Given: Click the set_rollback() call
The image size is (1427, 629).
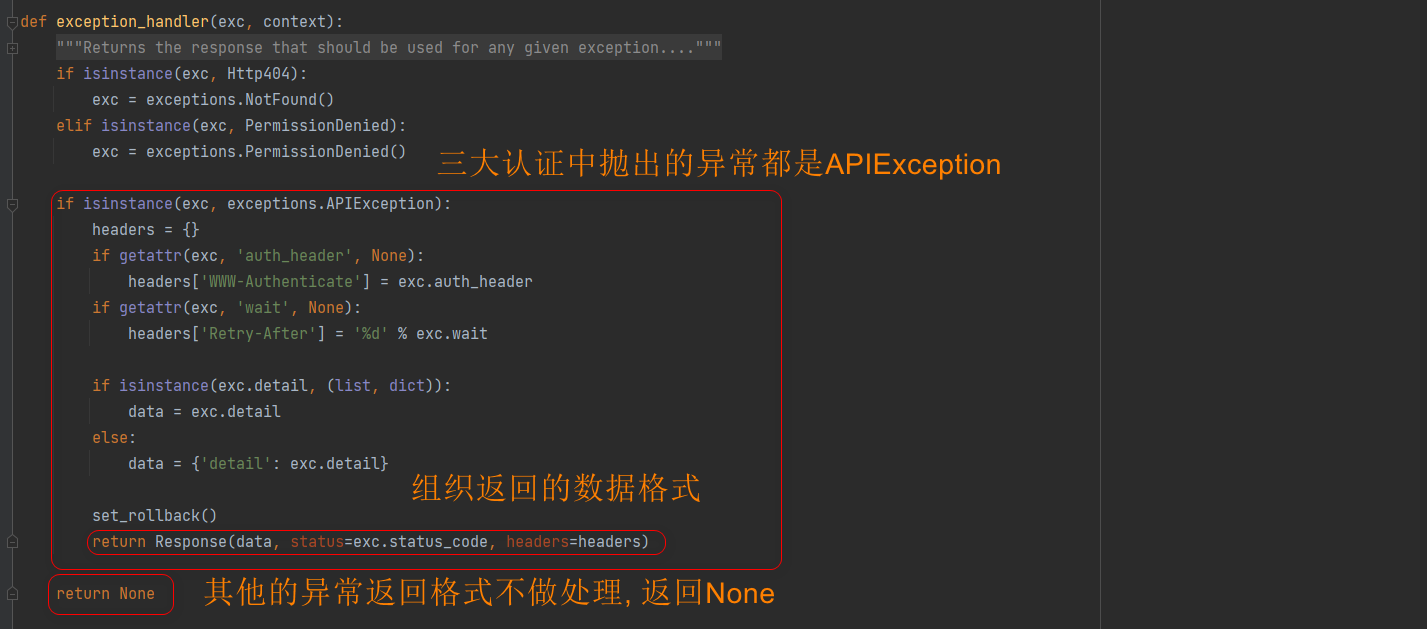Looking at the screenshot, I should pyautogui.click(x=154, y=516).
